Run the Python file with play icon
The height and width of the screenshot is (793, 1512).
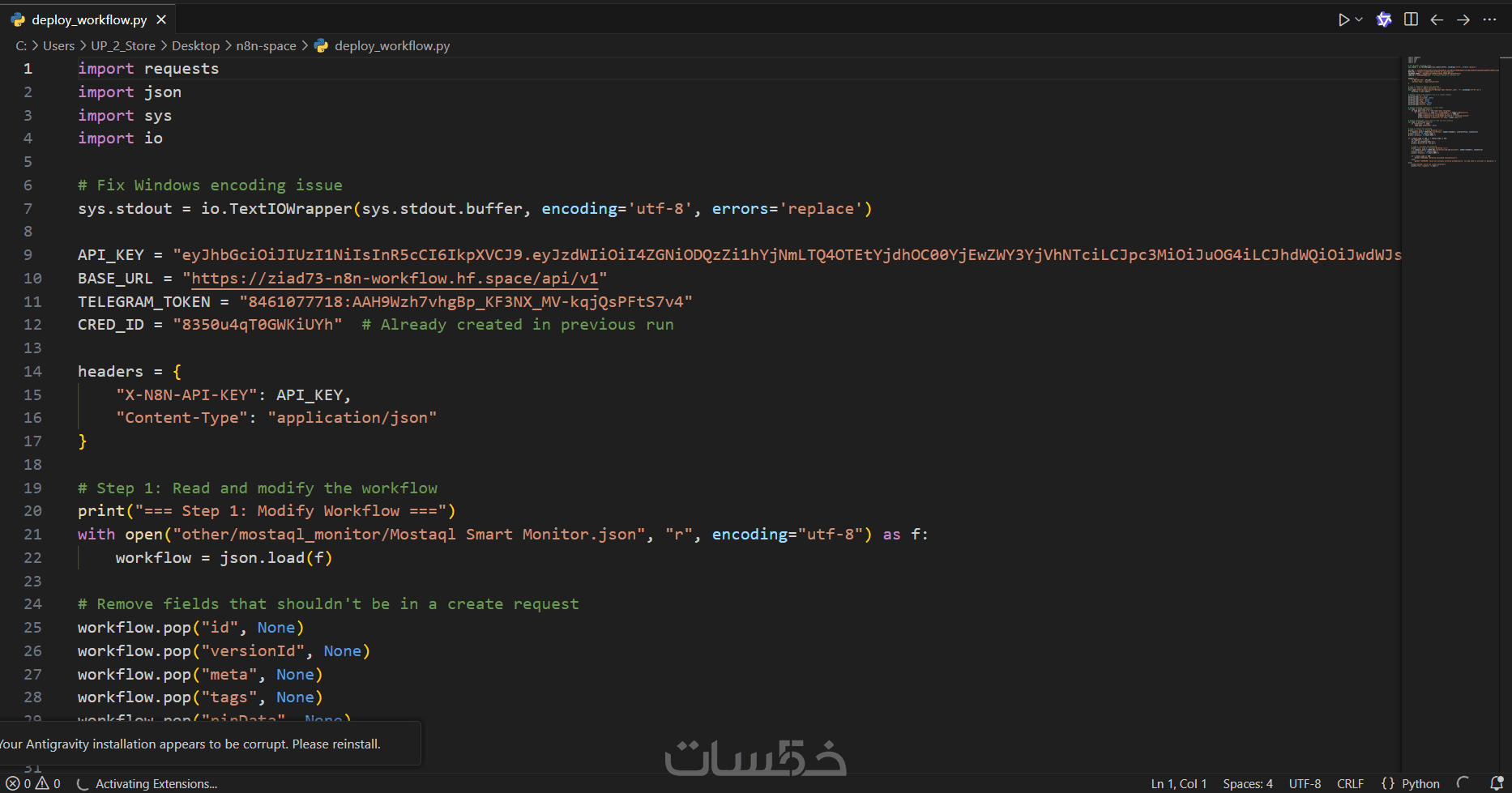coord(1343,19)
